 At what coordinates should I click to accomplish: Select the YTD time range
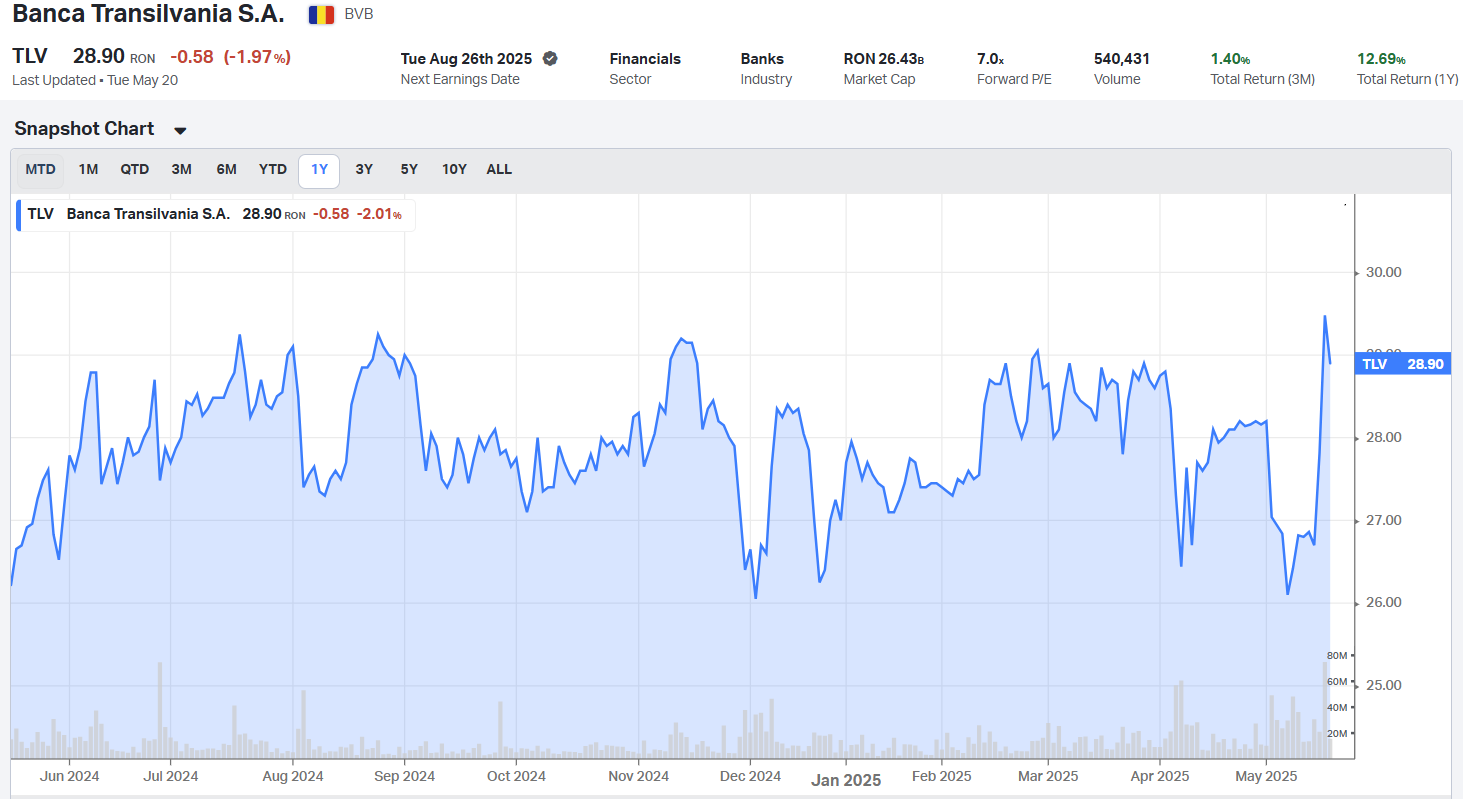[x=273, y=170]
